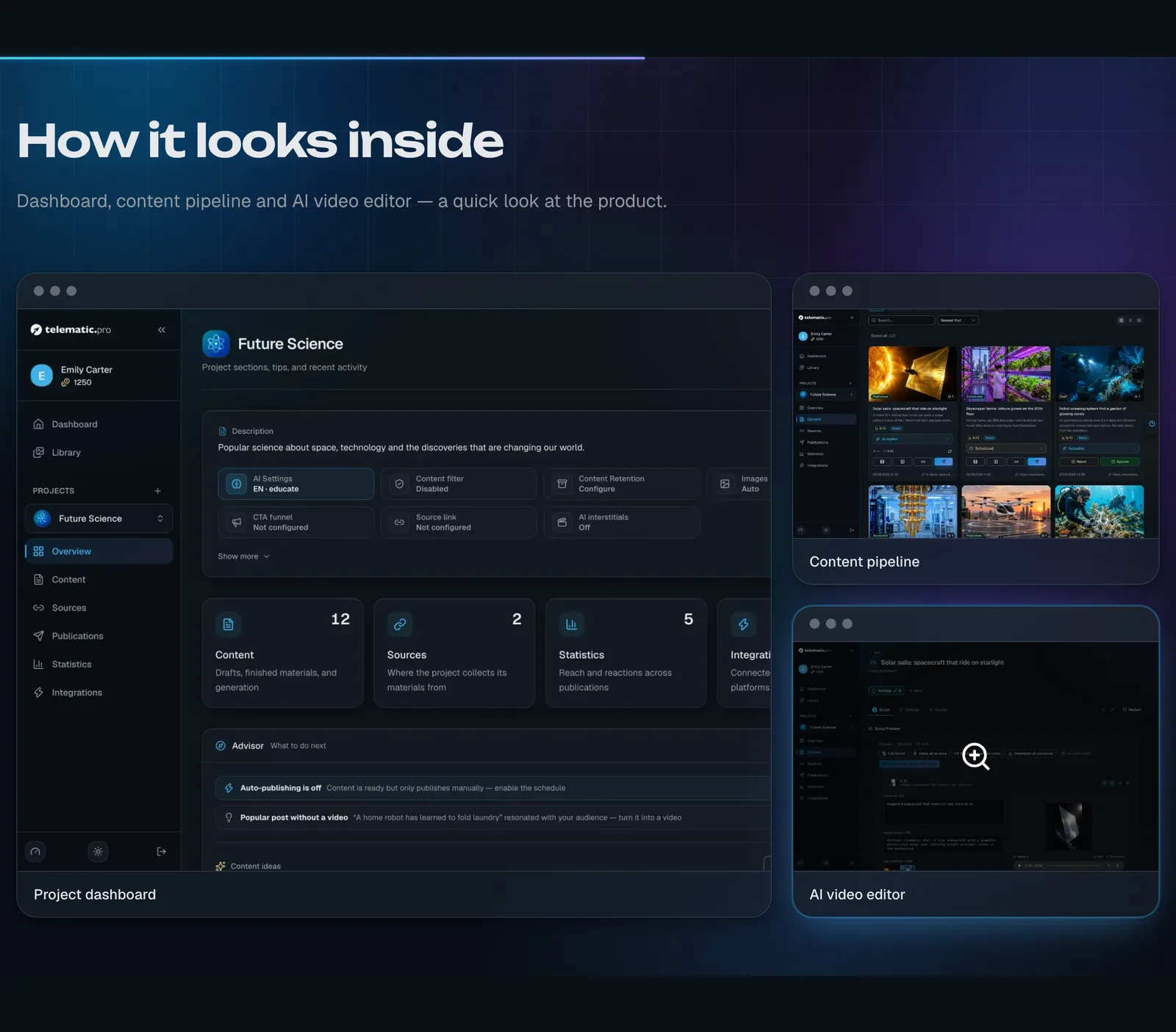The width and height of the screenshot is (1176, 1032).
Task: Expand the Show more settings
Action: pos(244,556)
